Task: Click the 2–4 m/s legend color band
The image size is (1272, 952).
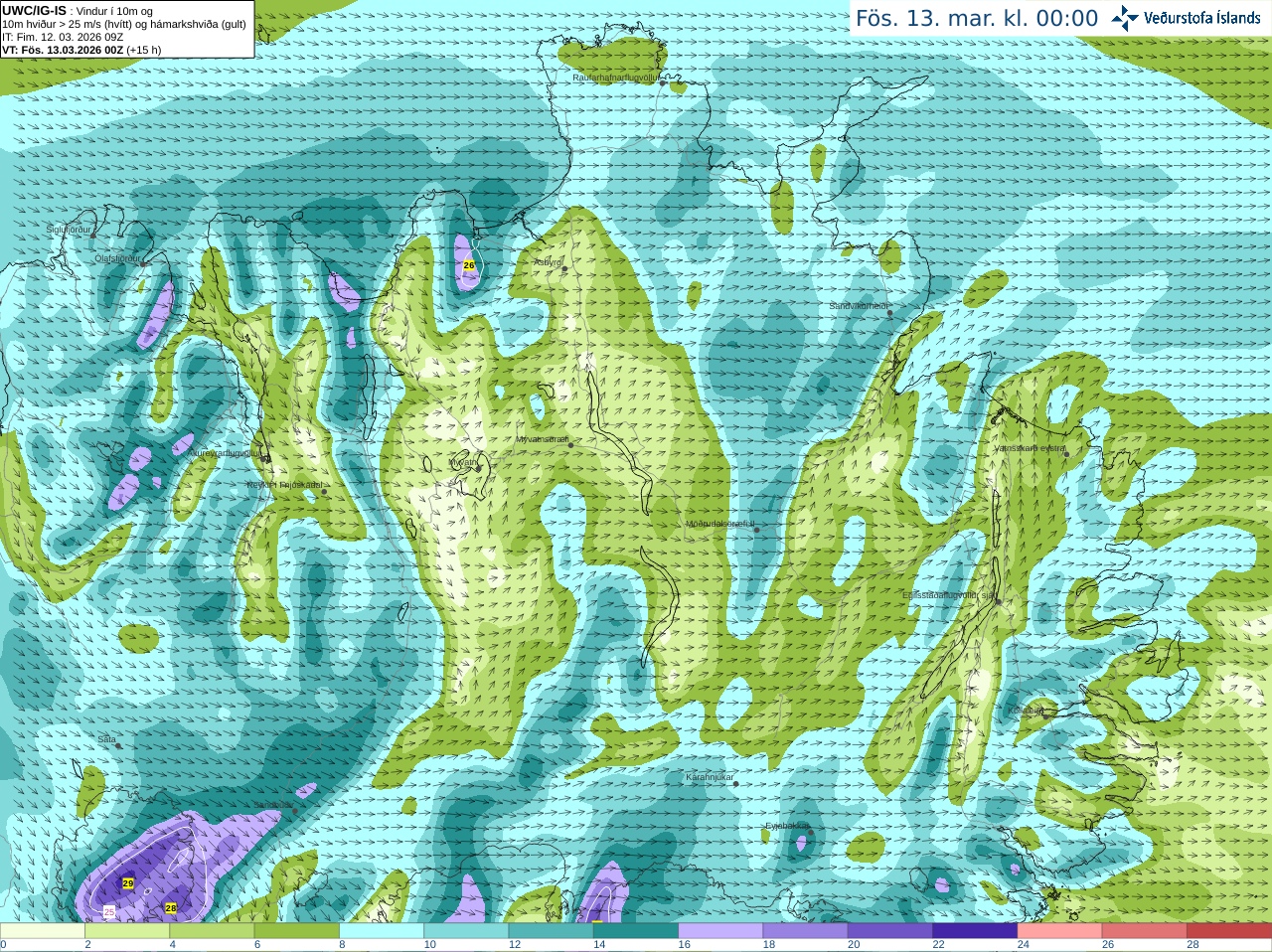Action: (x=127, y=931)
